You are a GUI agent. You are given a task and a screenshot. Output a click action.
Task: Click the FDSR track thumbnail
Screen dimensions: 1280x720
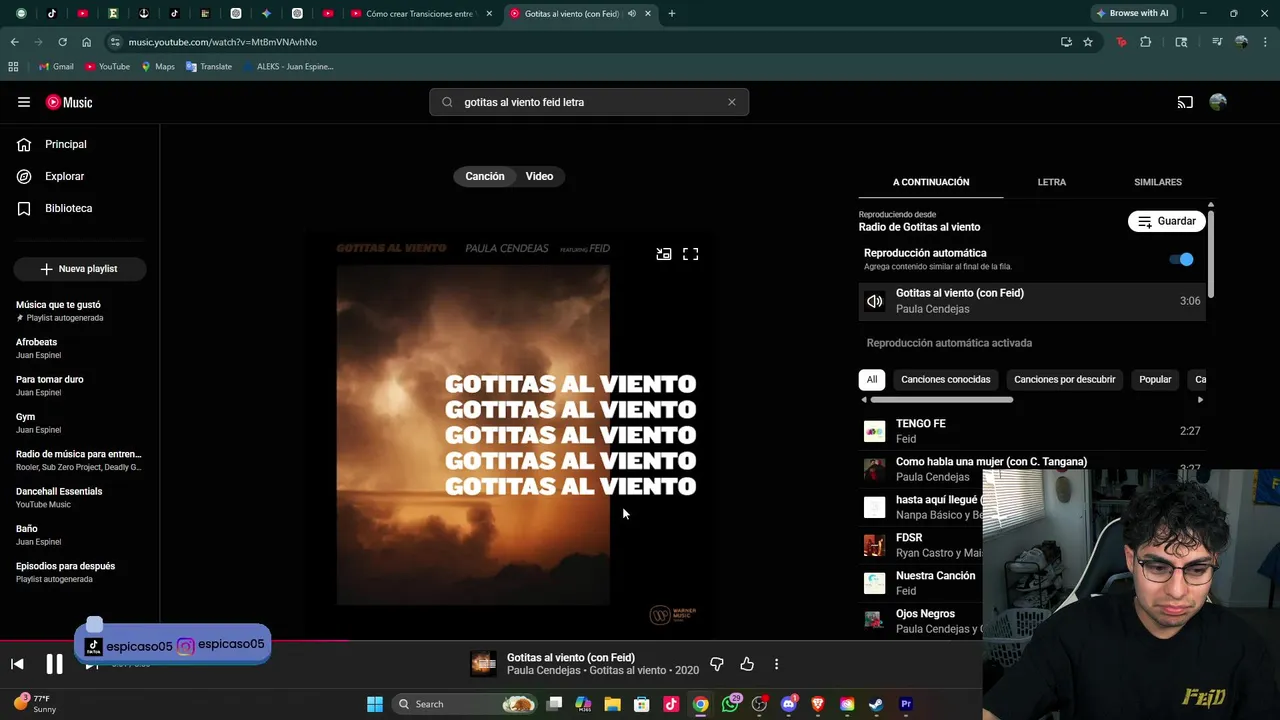[875, 545]
